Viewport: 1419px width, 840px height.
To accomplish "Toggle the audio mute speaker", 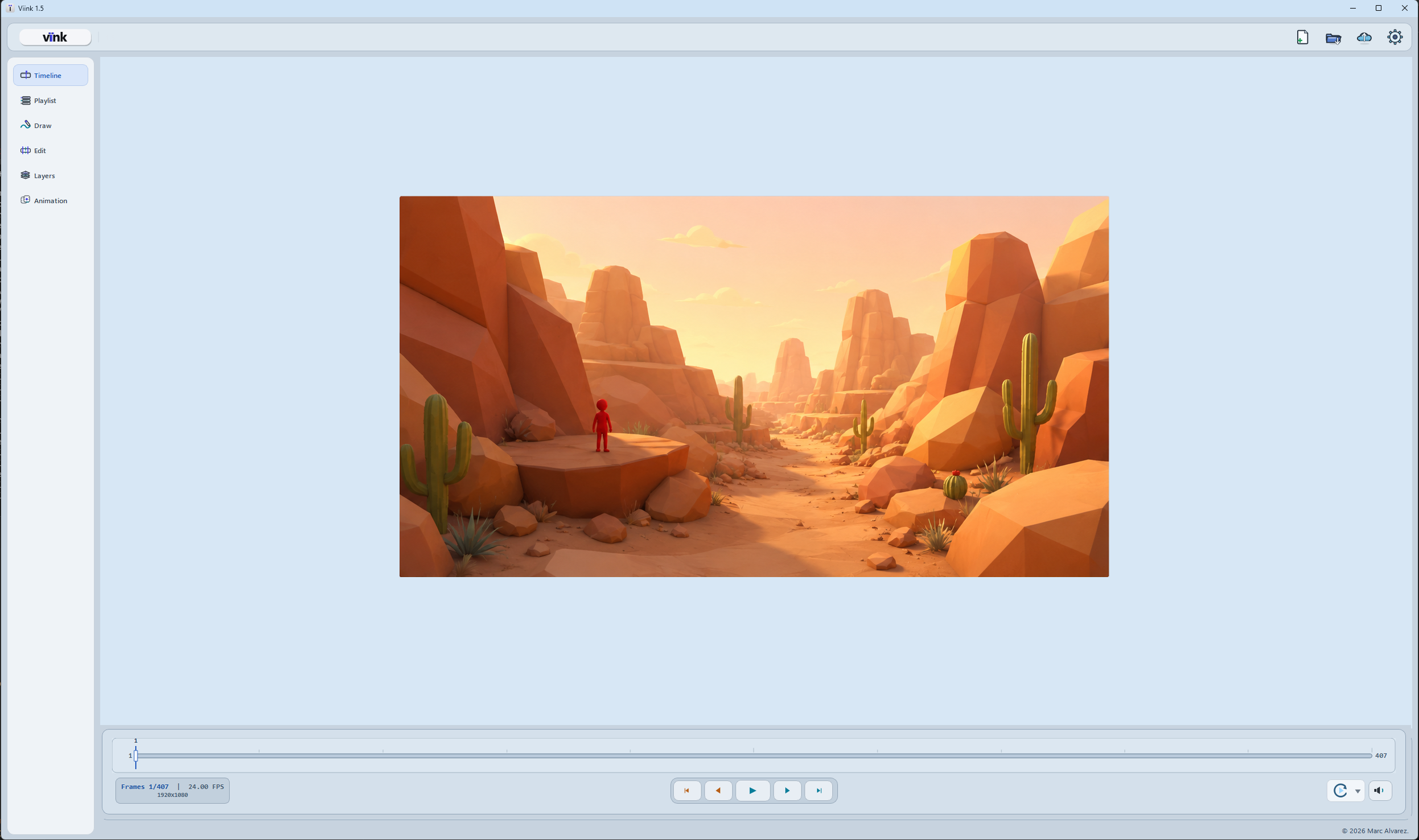I will tap(1380, 790).
